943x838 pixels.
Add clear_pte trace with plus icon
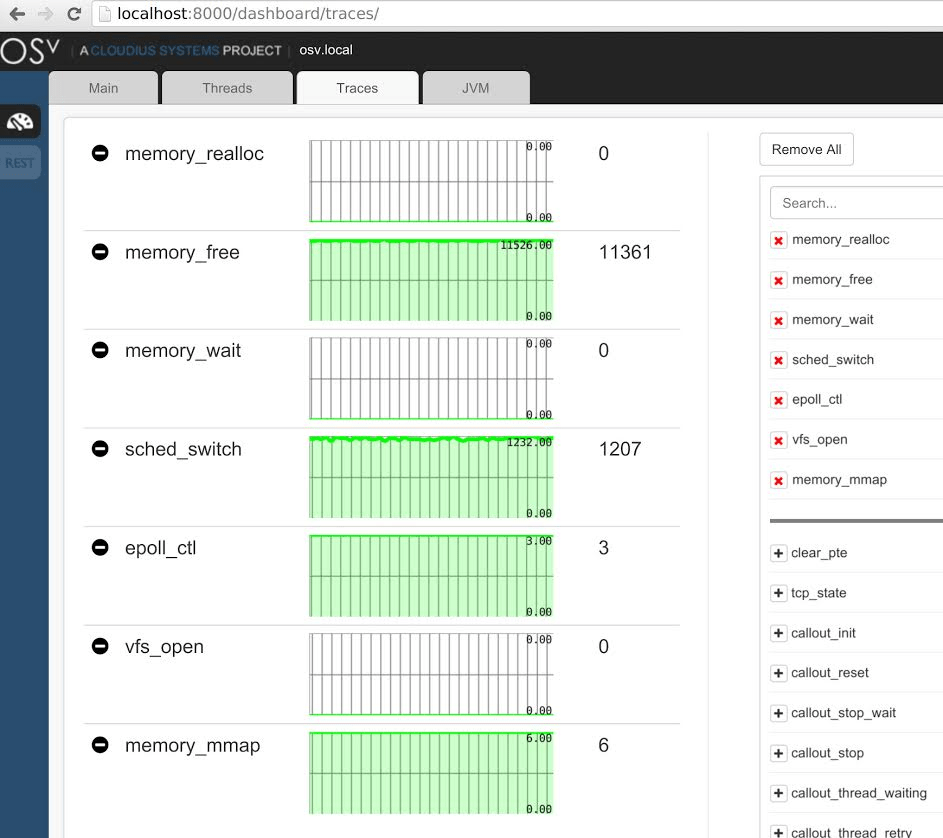coord(779,553)
